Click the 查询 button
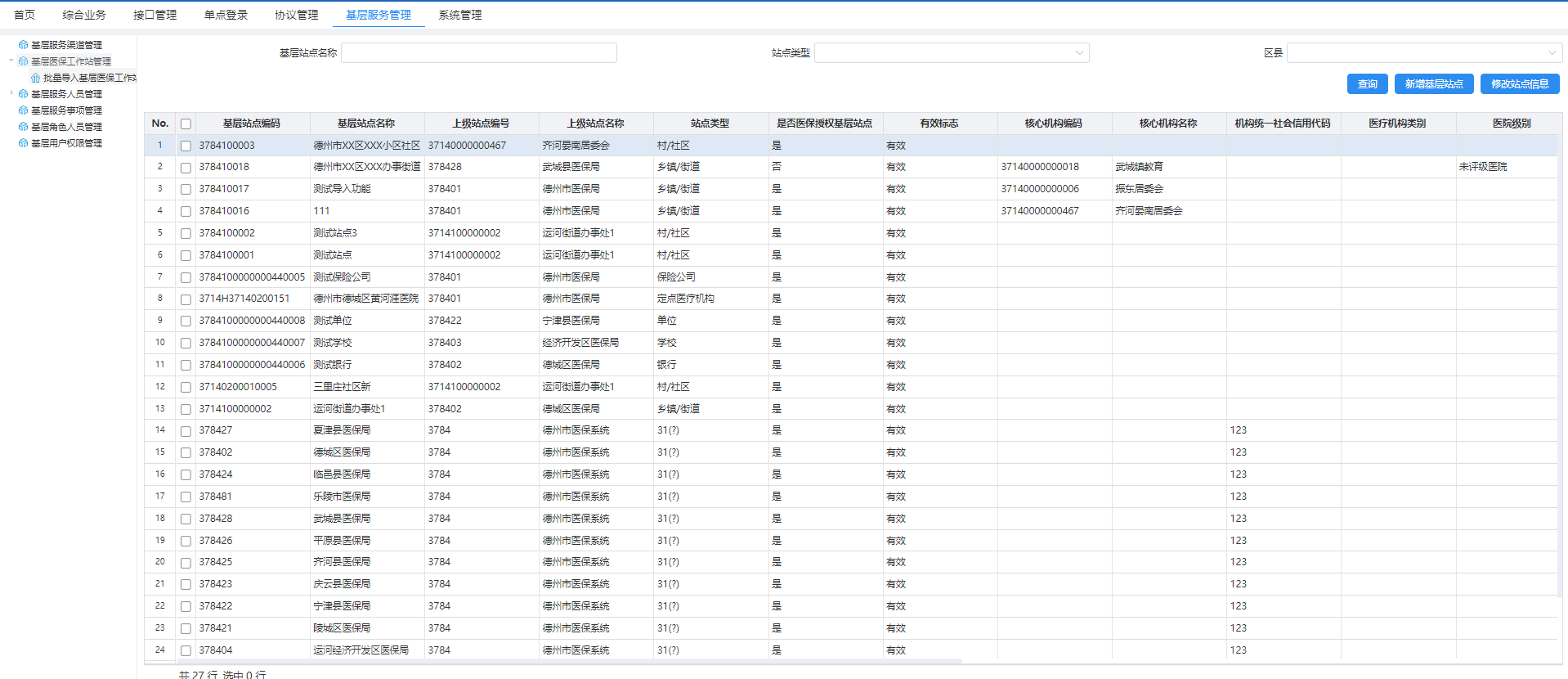This screenshot has width=1568, height=679. click(x=1367, y=84)
